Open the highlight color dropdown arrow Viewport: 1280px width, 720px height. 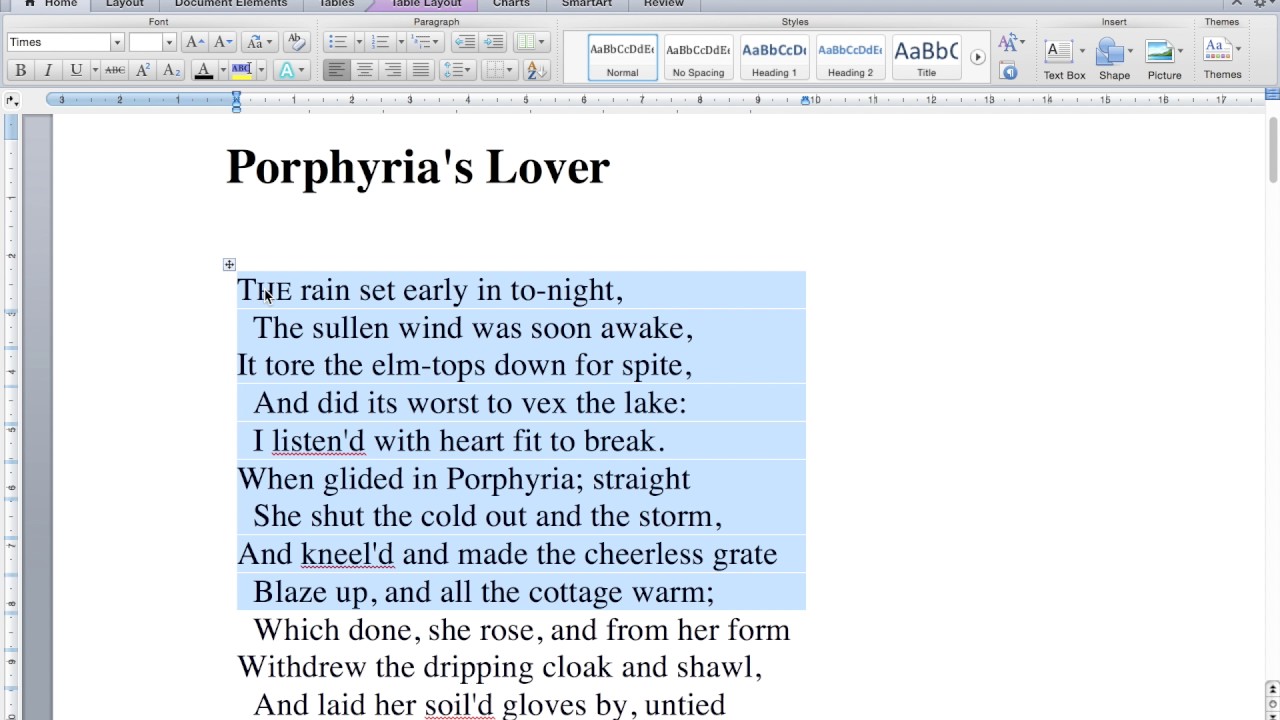click(261, 70)
